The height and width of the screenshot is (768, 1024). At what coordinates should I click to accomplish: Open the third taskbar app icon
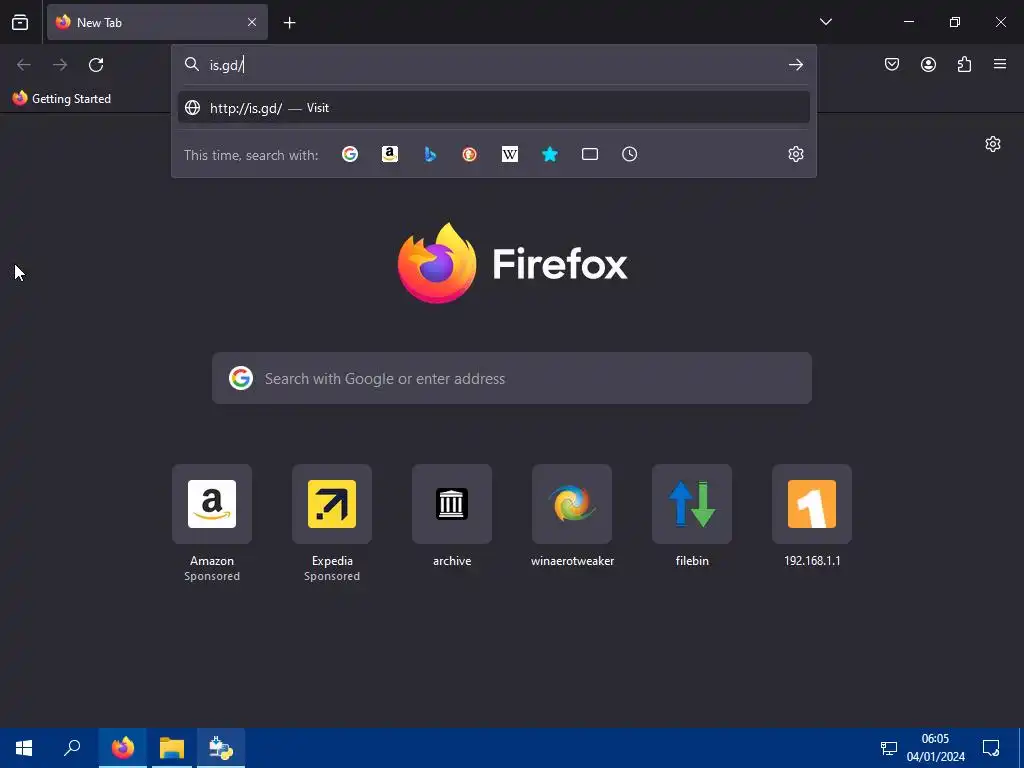[221, 748]
